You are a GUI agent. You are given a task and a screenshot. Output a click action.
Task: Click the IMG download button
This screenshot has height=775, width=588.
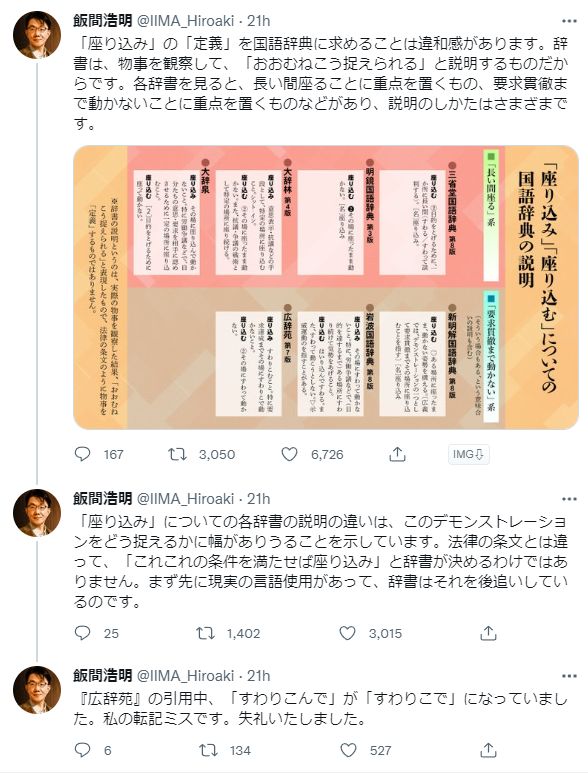[468, 454]
